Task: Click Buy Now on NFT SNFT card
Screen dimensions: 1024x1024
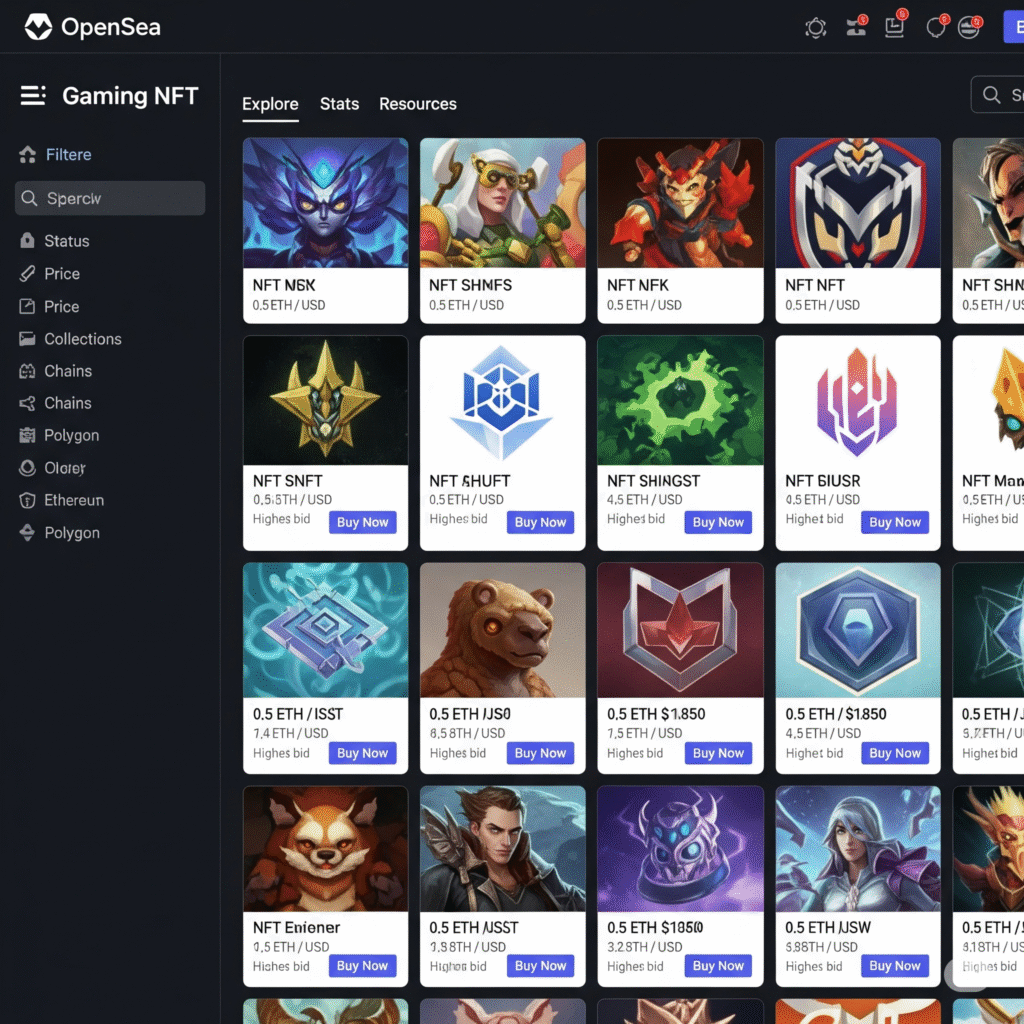Action: pos(362,522)
